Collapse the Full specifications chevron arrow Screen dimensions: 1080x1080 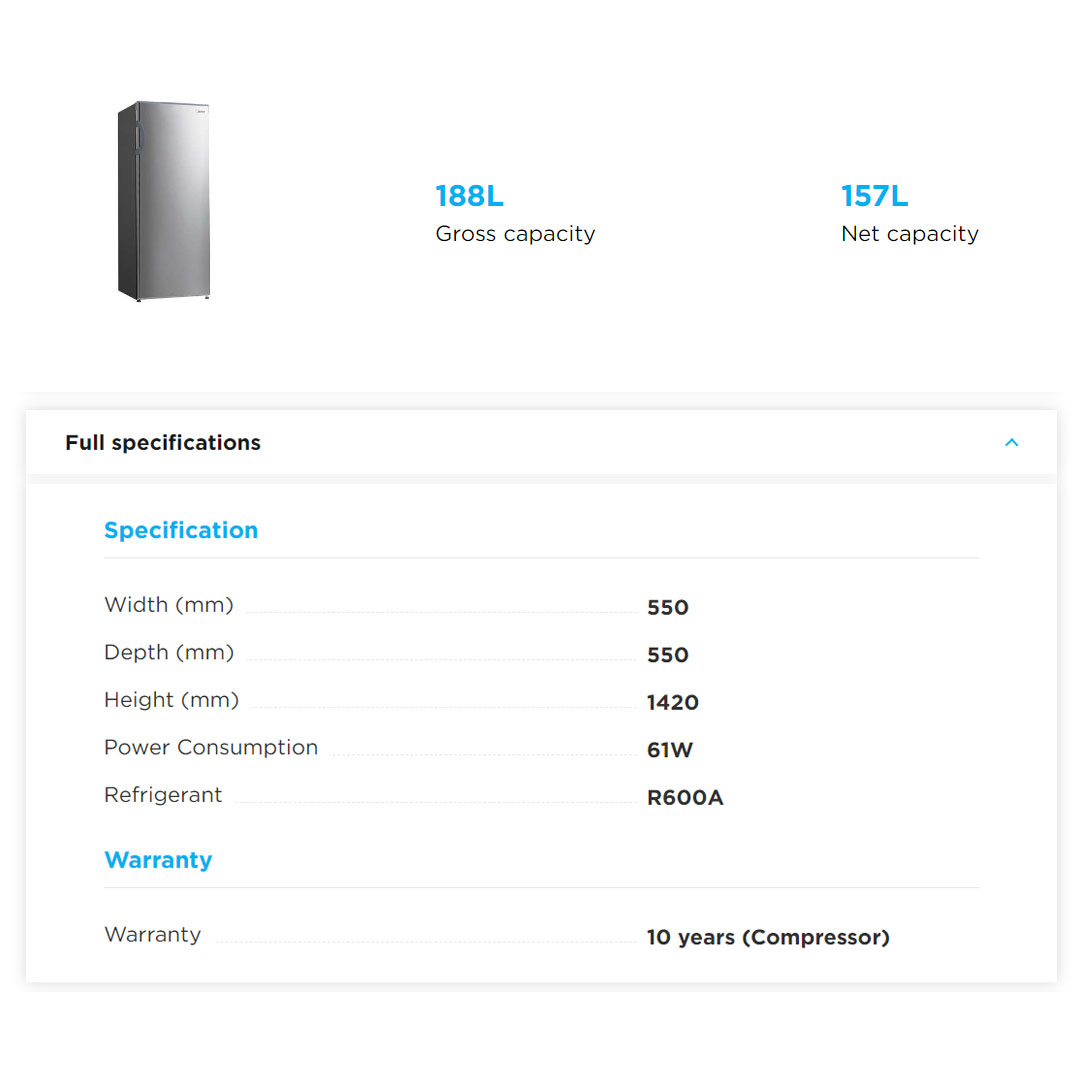point(1011,442)
